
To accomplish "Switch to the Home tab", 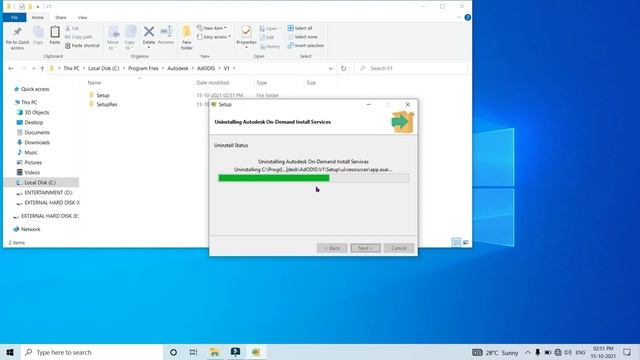I will [38, 18].
